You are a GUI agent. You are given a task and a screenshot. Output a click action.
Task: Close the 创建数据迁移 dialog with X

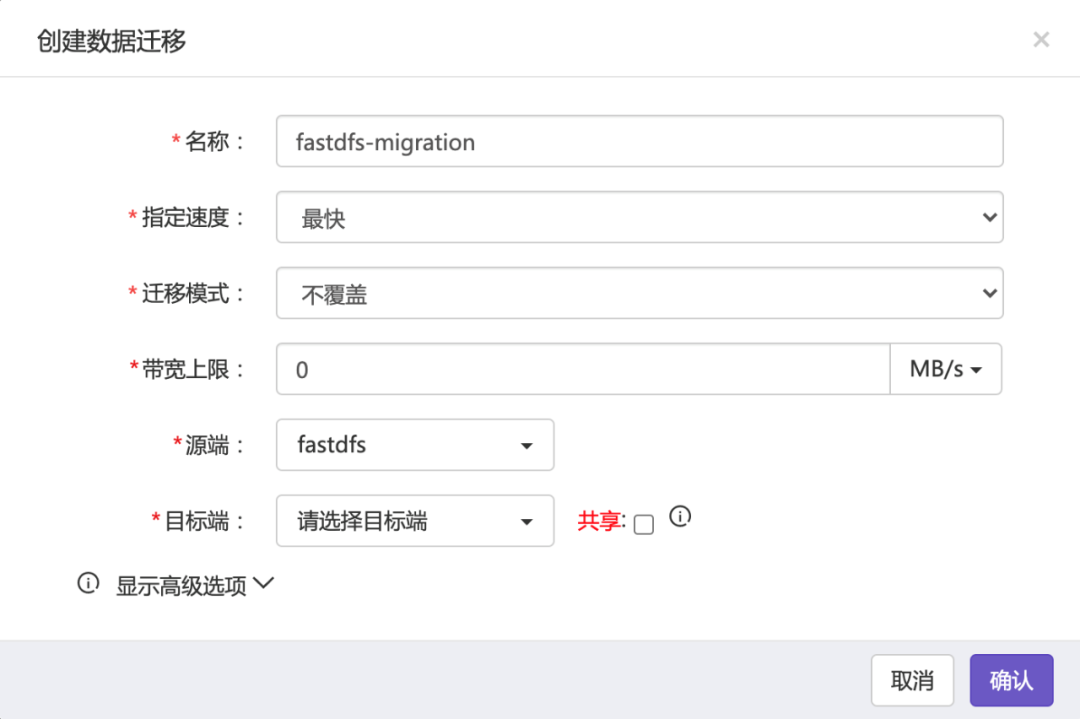tap(1041, 40)
